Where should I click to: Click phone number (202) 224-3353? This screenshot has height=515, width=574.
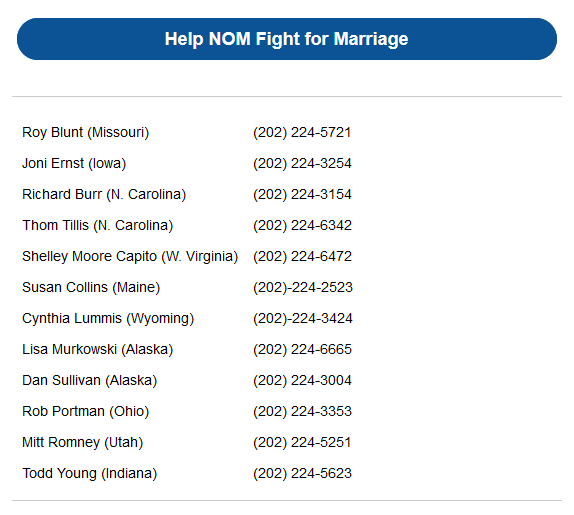pos(302,411)
